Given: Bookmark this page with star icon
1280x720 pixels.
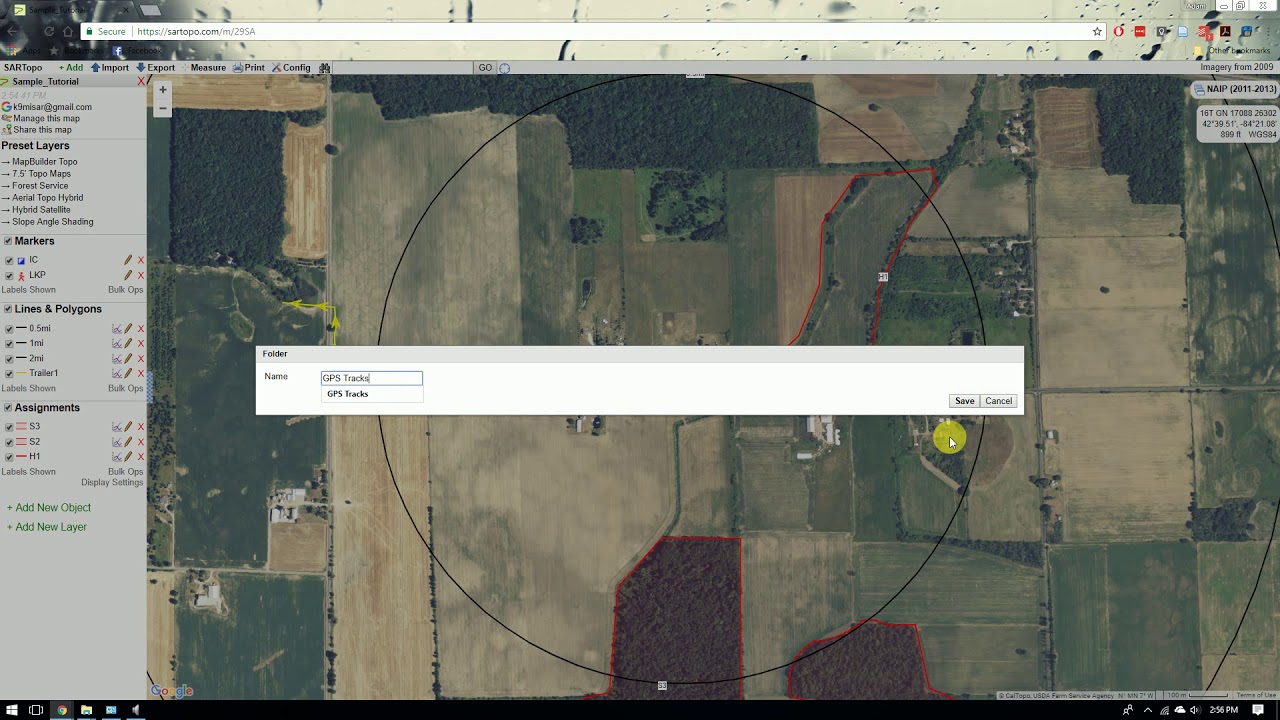Looking at the screenshot, I should point(1097,32).
